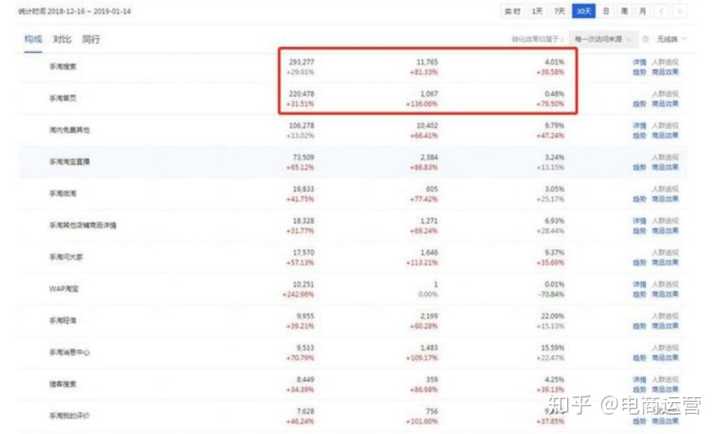Open 详情 for the 淘内免费其他 row

pyautogui.click(x=640, y=125)
